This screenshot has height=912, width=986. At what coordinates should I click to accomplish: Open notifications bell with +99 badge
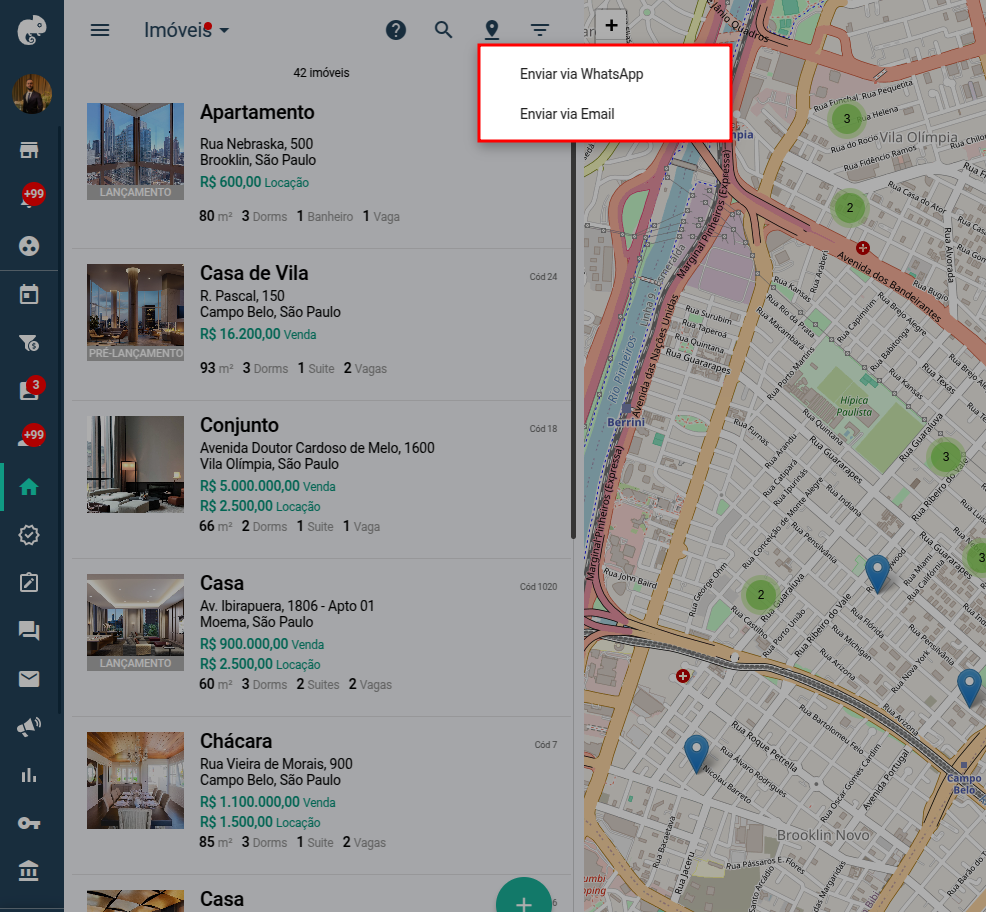tap(30, 196)
